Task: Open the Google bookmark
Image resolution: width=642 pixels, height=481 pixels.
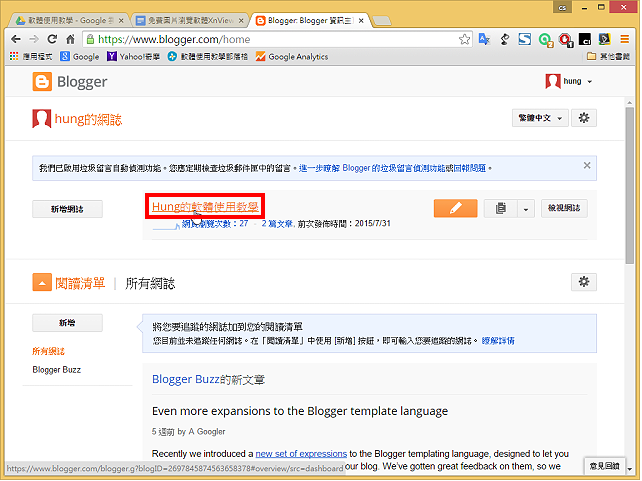Action: 80,56
